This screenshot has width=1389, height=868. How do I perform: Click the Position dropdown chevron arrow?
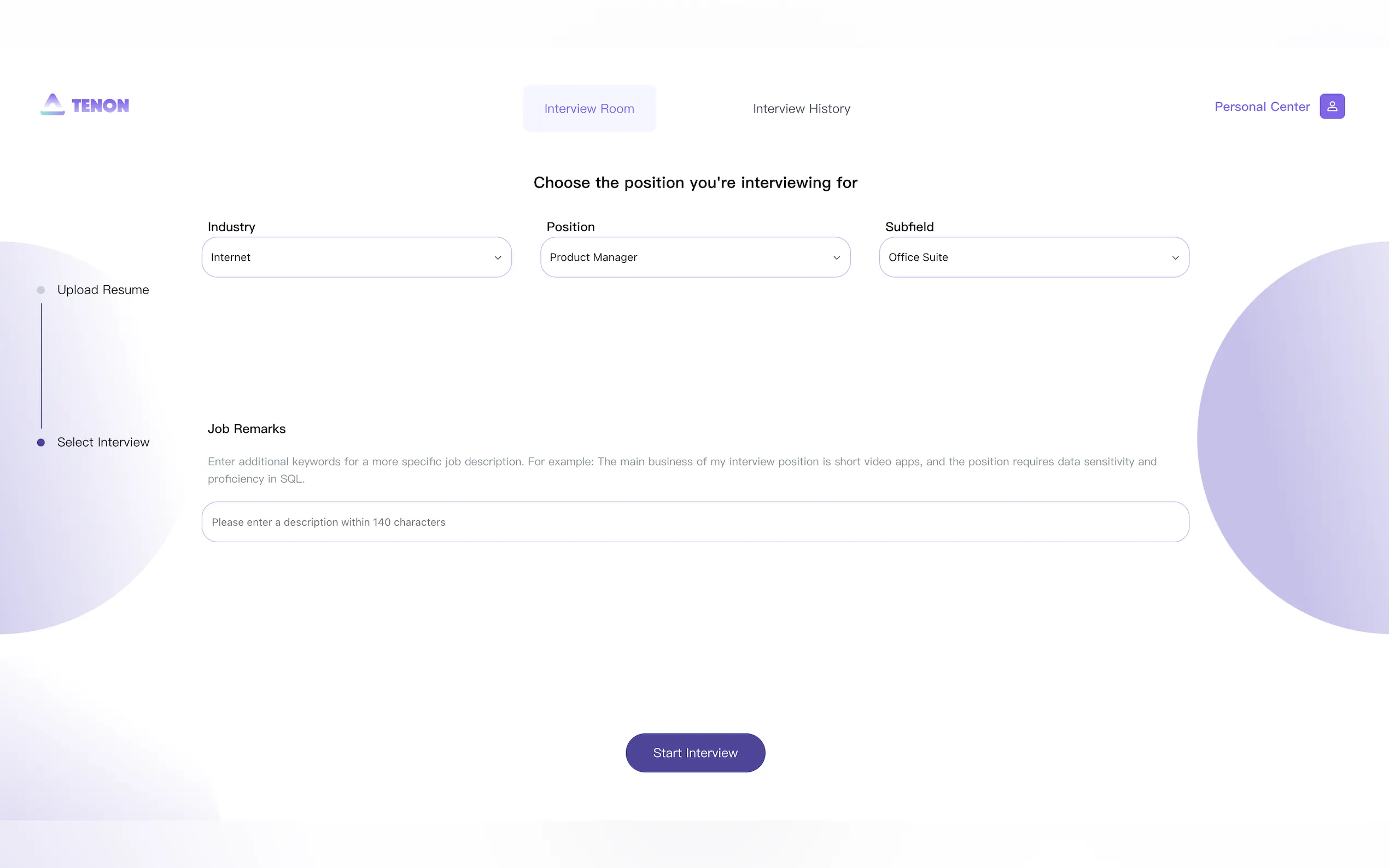point(837,258)
